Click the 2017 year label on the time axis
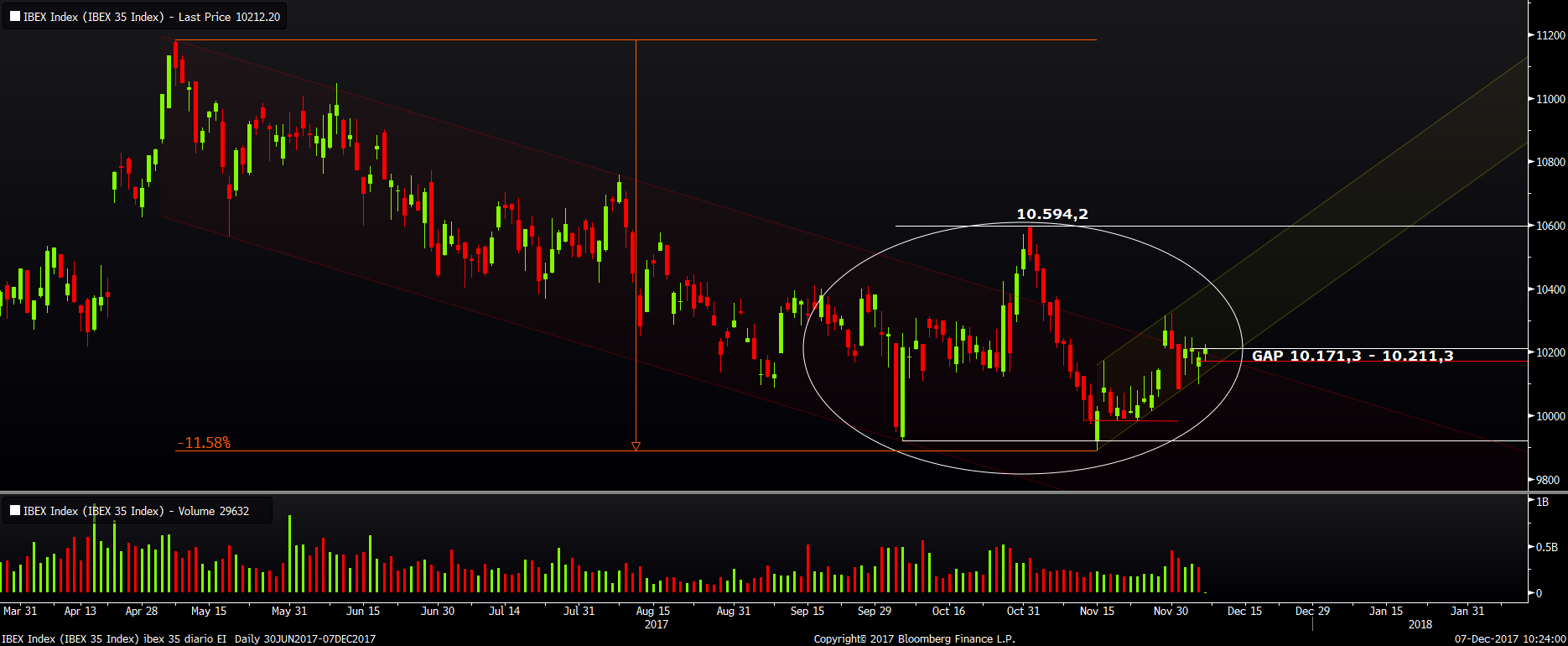The height and width of the screenshot is (646, 1568). pyautogui.click(x=657, y=624)
